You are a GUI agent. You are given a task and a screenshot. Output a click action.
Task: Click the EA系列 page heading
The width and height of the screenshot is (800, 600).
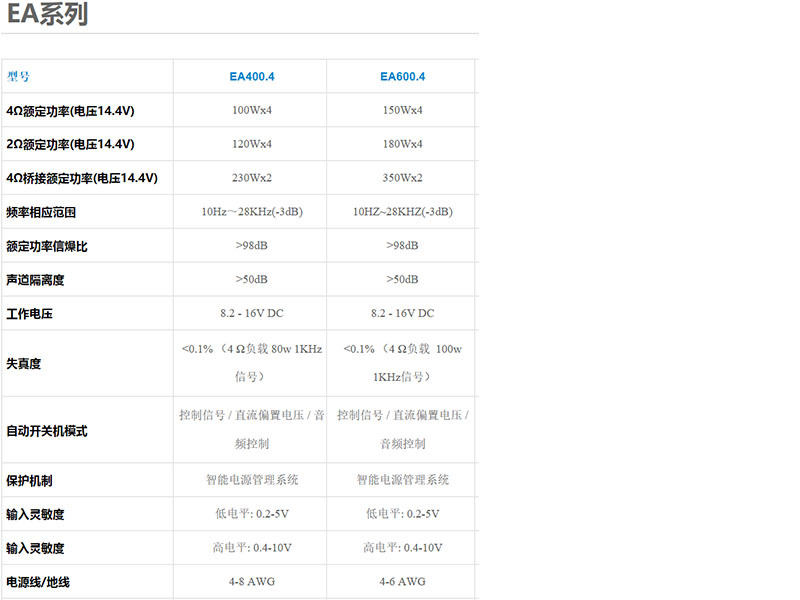pos(47,15)
